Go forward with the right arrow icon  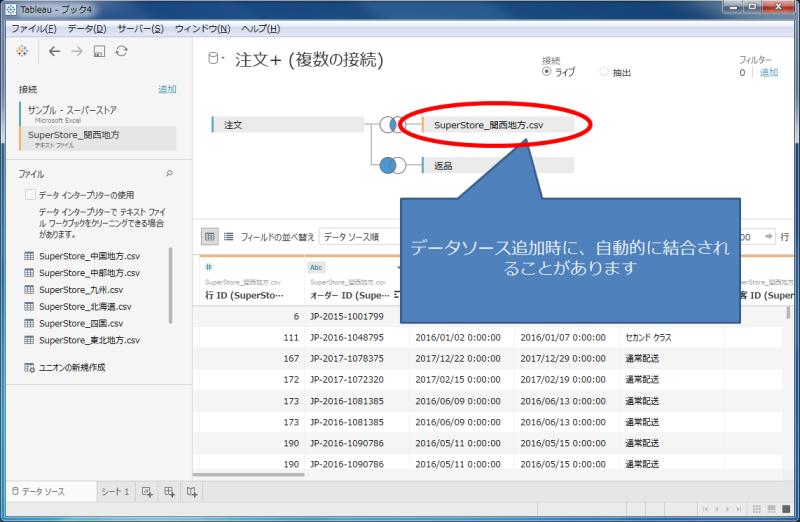tap(77, 51)
